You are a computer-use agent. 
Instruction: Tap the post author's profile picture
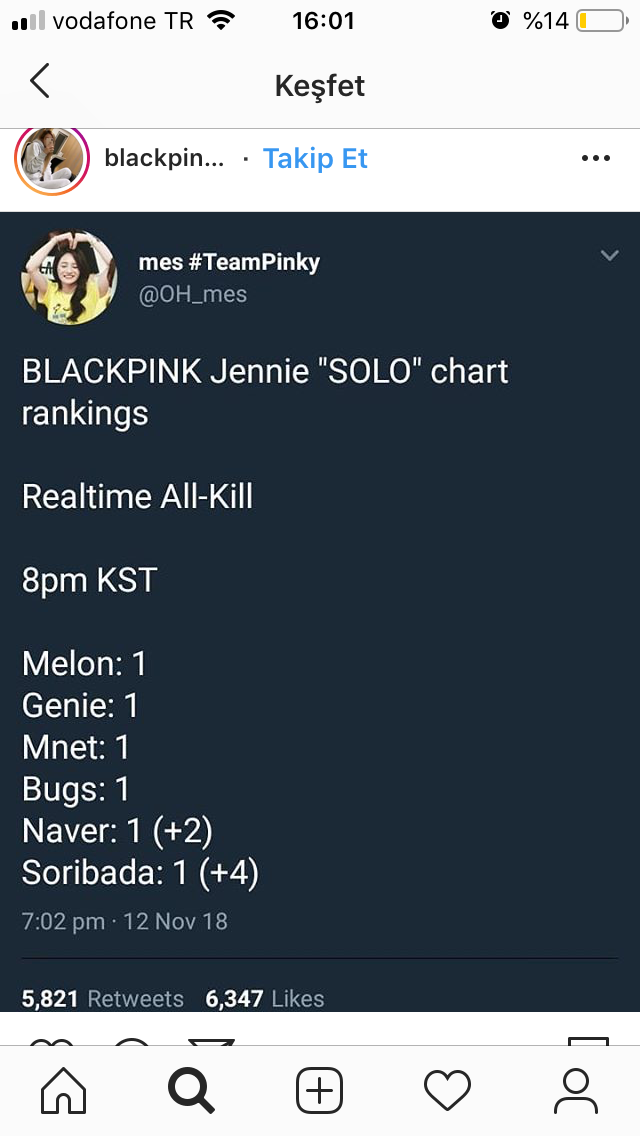(52, 160)
